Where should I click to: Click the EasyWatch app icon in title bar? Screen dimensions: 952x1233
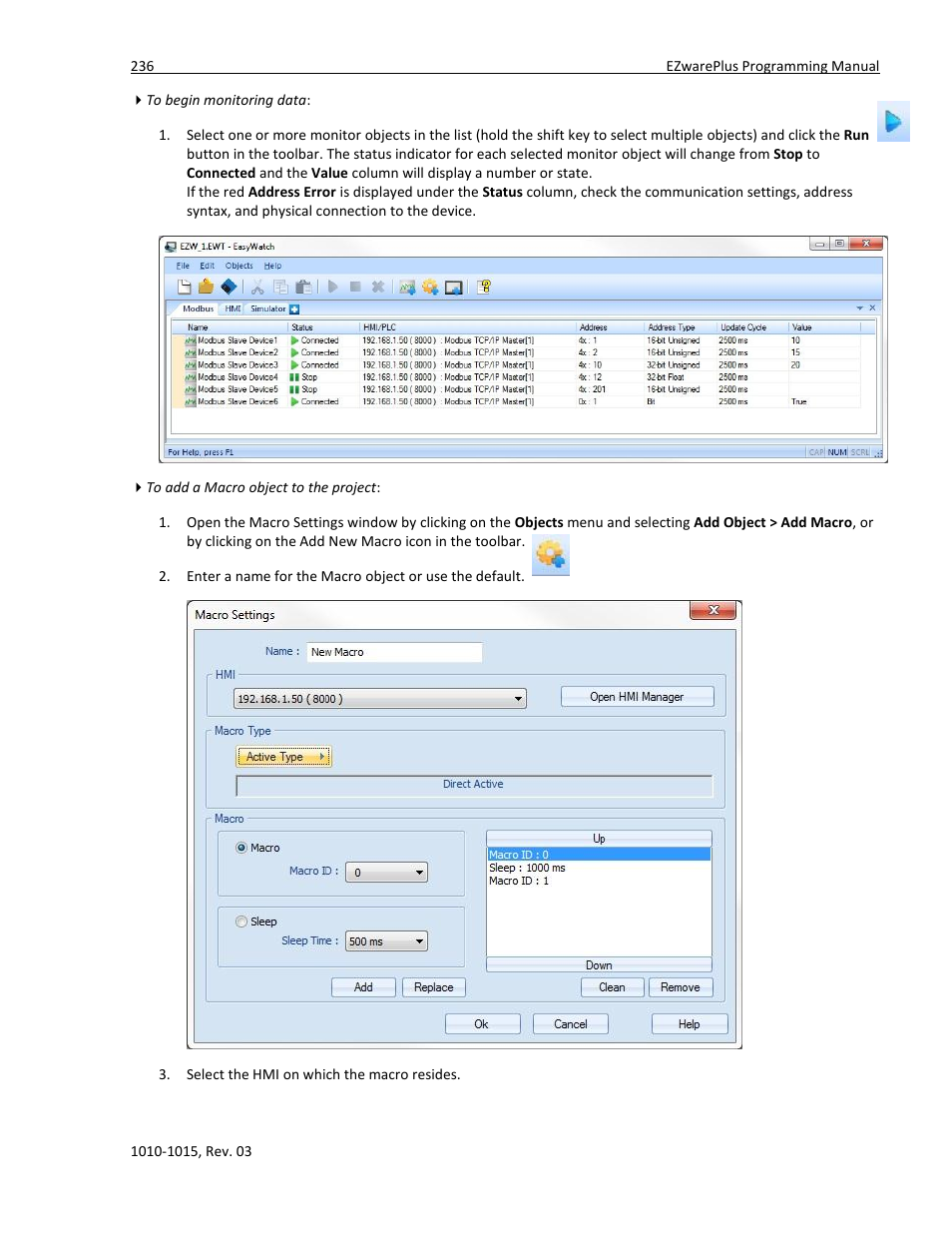pos(171,247)
